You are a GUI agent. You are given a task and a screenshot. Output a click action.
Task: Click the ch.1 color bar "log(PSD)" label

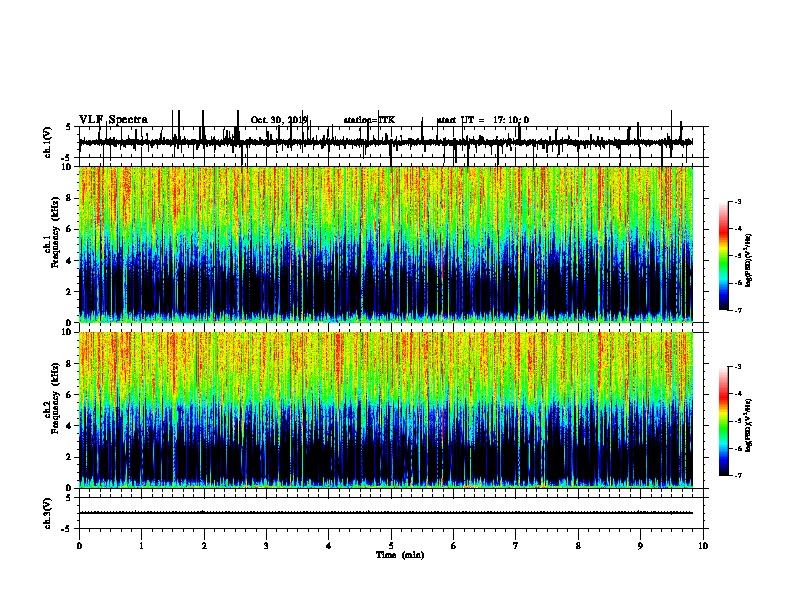coord(748,261)
